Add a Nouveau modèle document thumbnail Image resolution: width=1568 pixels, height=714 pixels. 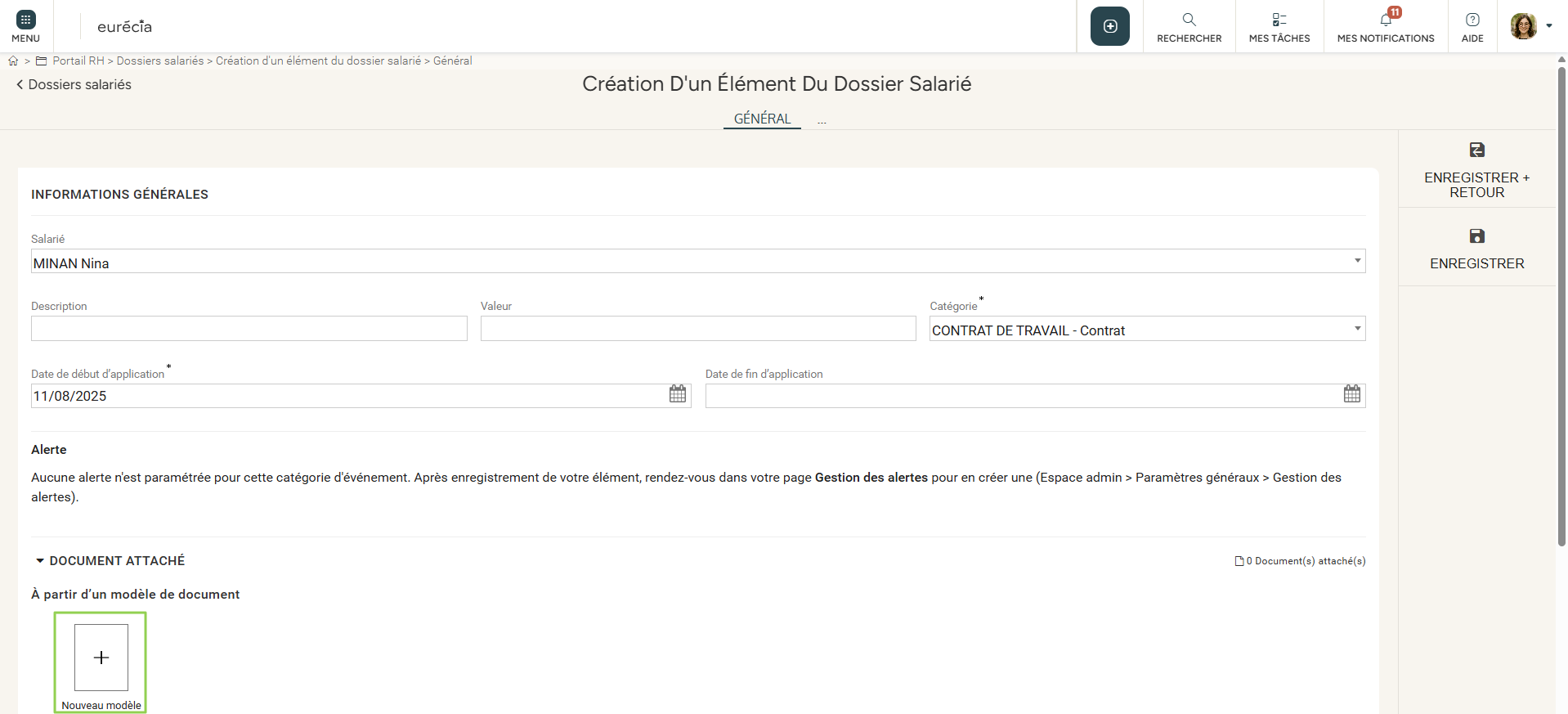tap(101, 658)
